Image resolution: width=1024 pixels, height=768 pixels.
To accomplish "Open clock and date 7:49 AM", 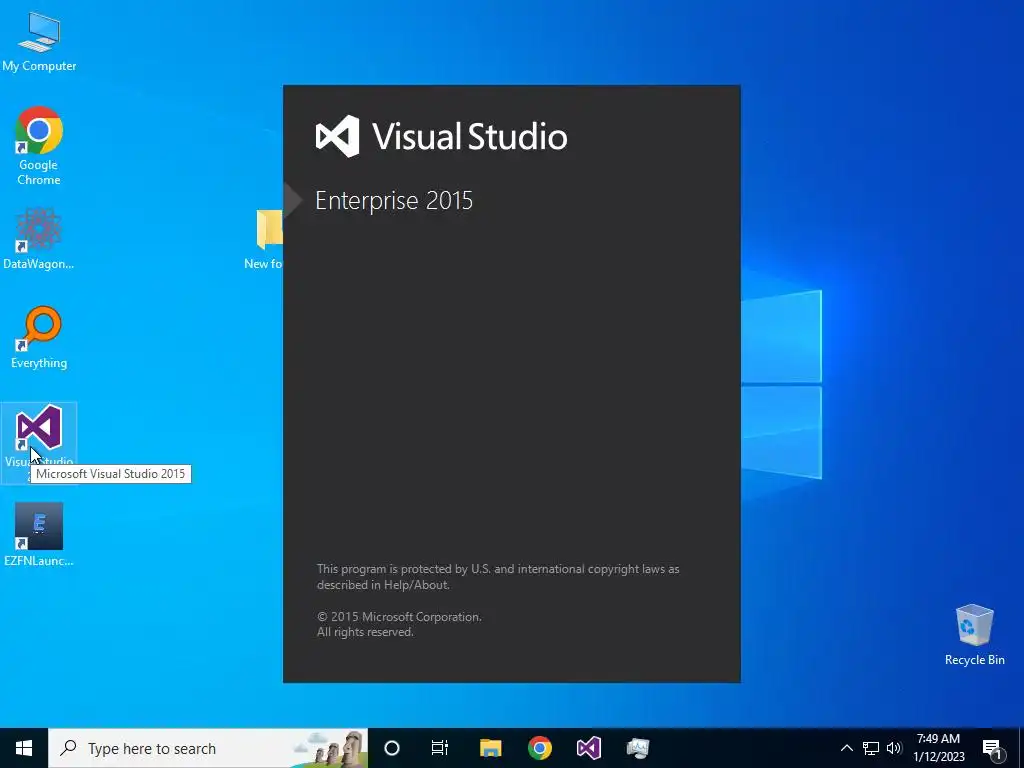I will [938, 748].
